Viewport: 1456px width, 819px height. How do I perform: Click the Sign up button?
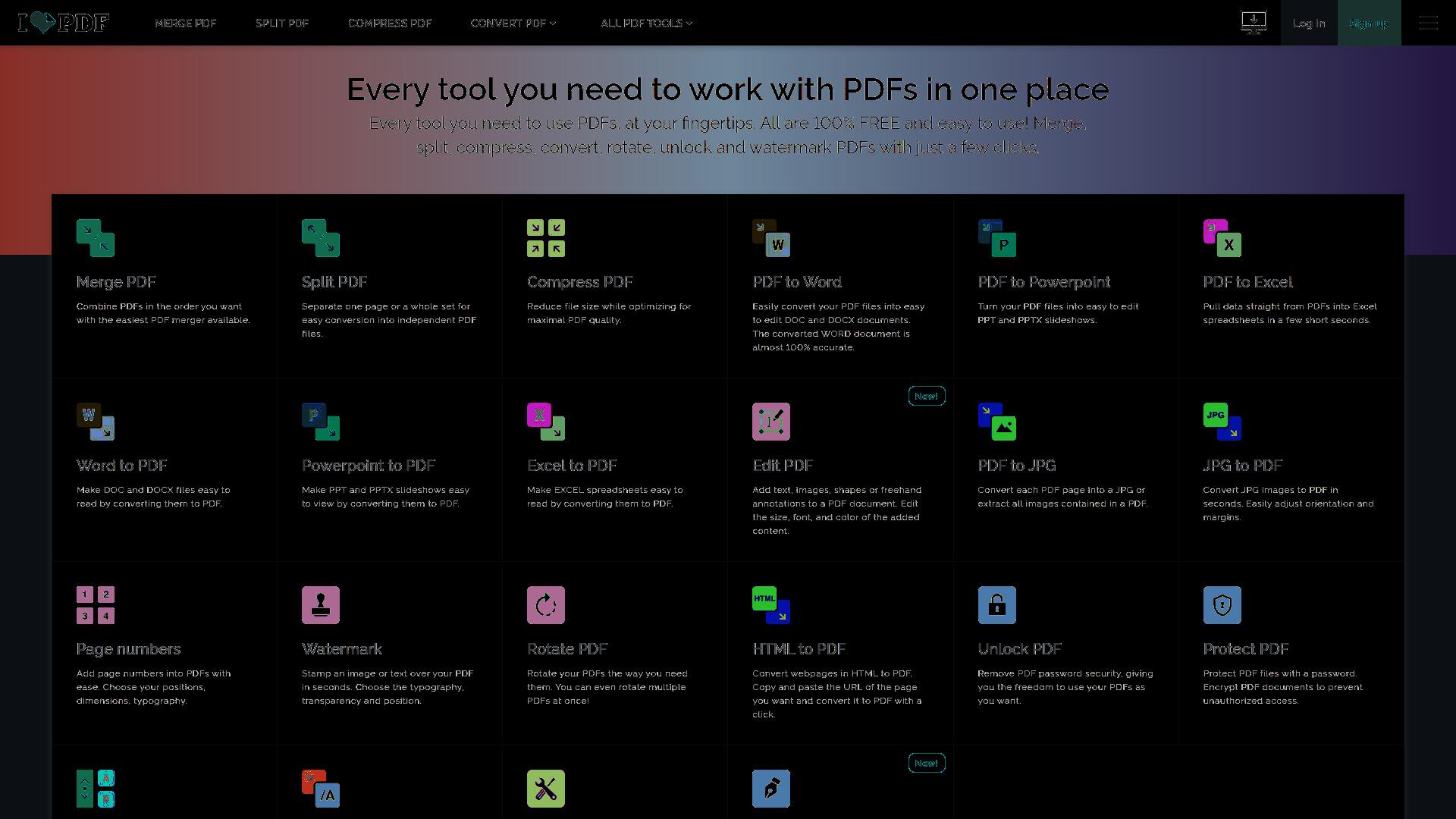(x=1369, y=23)
